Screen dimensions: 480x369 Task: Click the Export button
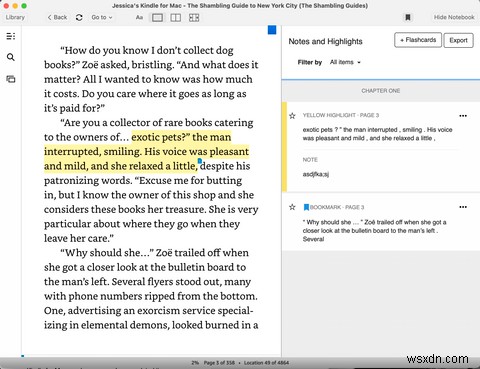click(458, 40)
